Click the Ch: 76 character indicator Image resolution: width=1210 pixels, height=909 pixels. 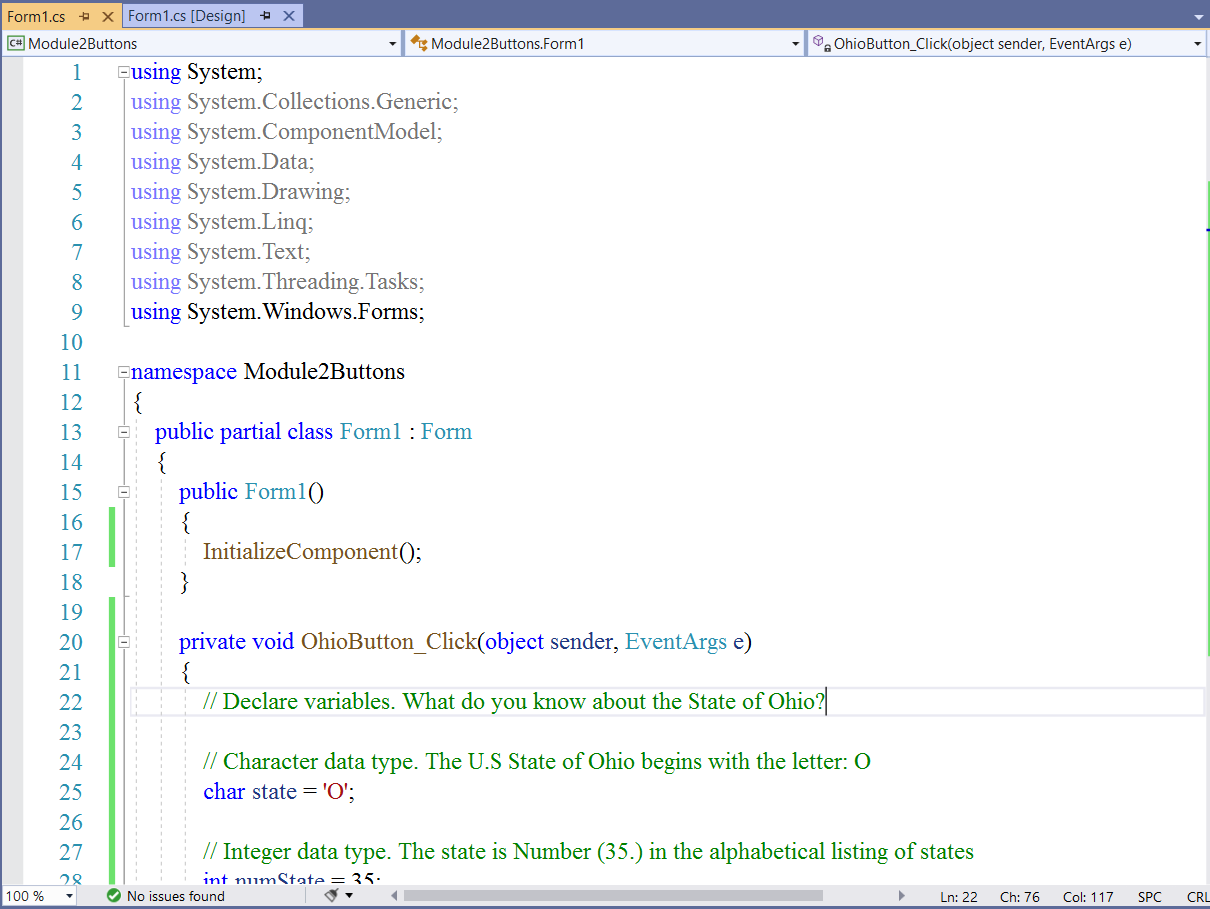click(1021, 897)
